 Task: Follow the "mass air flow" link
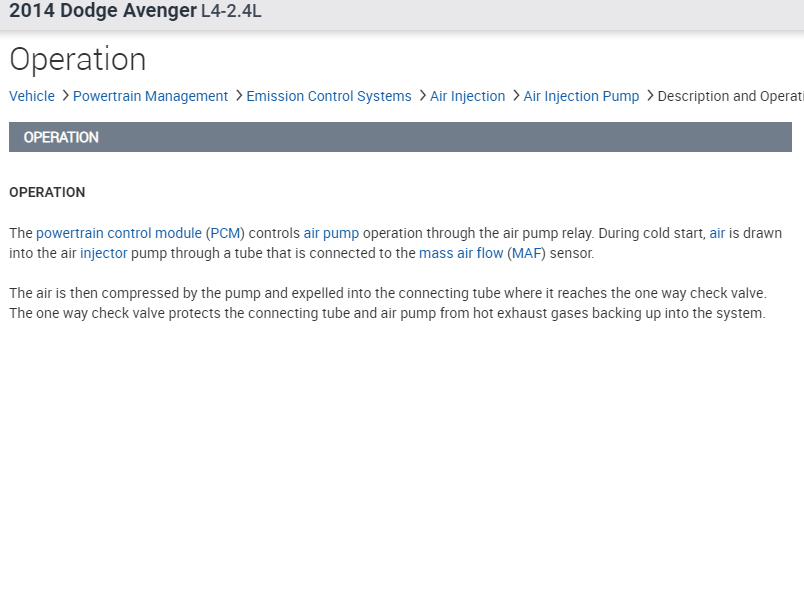[x=461, y=253]
